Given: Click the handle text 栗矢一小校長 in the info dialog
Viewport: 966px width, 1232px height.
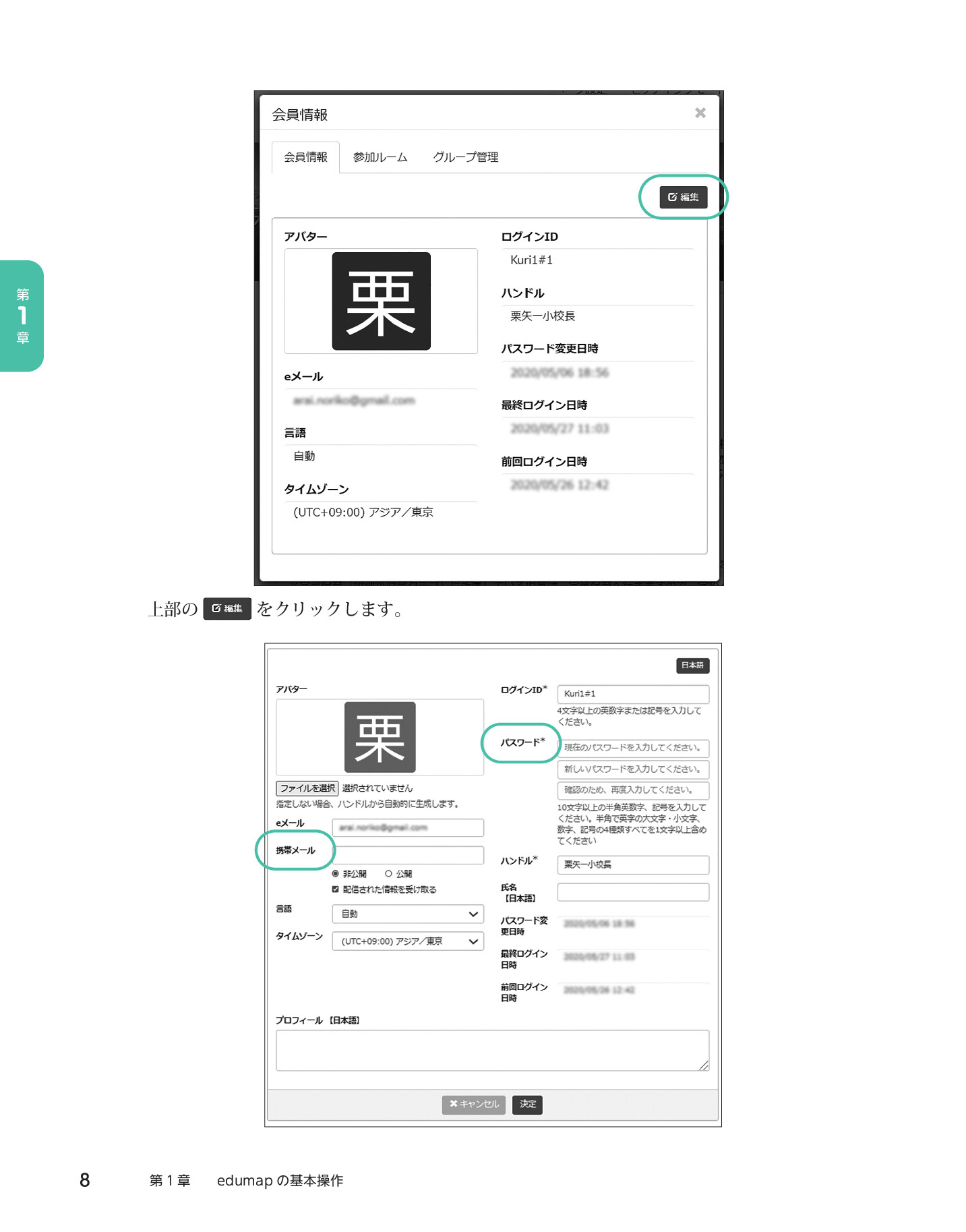Looking at the screenshot, I should (543, 316).
